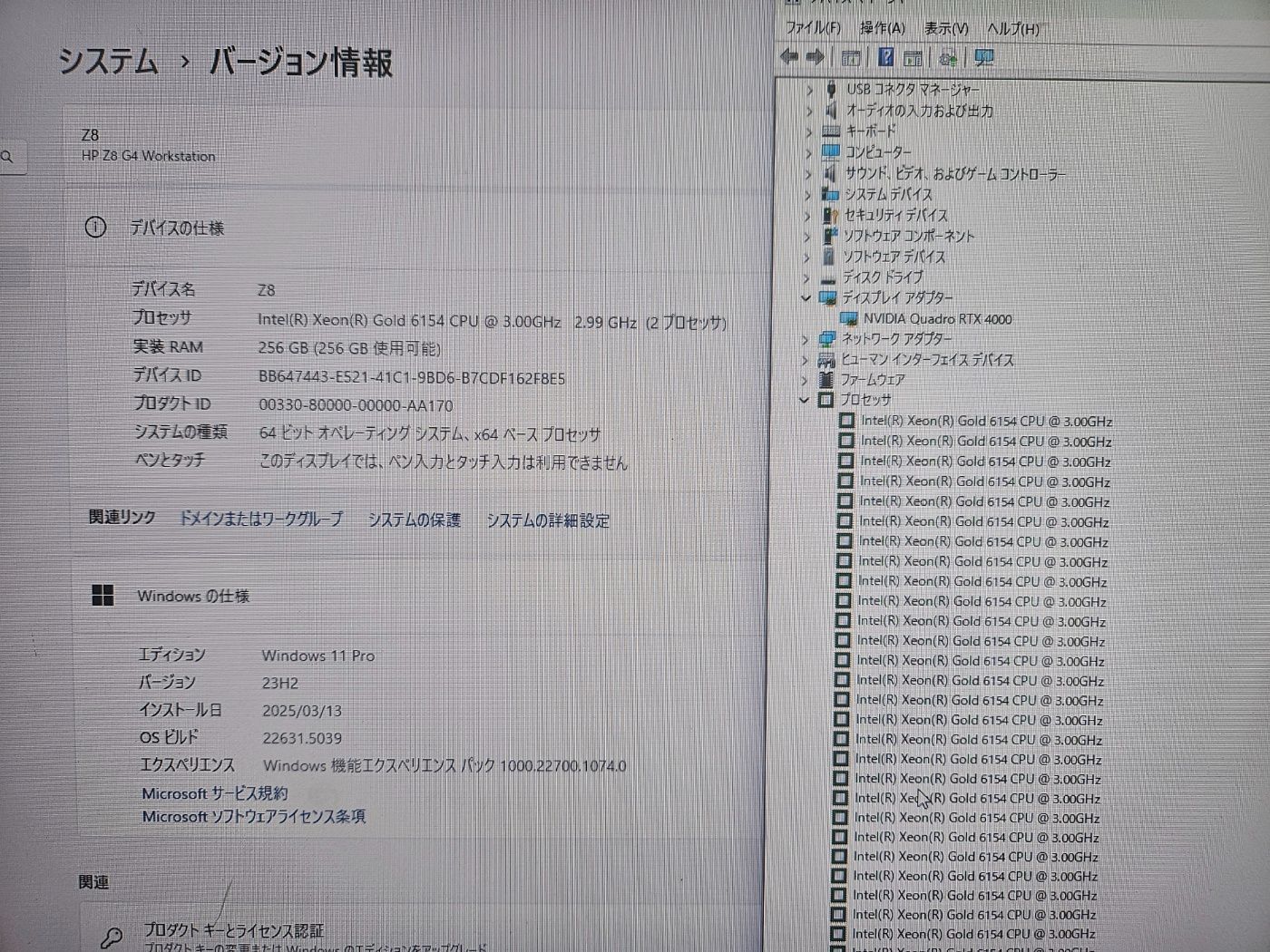Click the network icon beside ネットワーク アダプター
The image size is (1270, 952).
pyautogui.click(x=826, y=339)
